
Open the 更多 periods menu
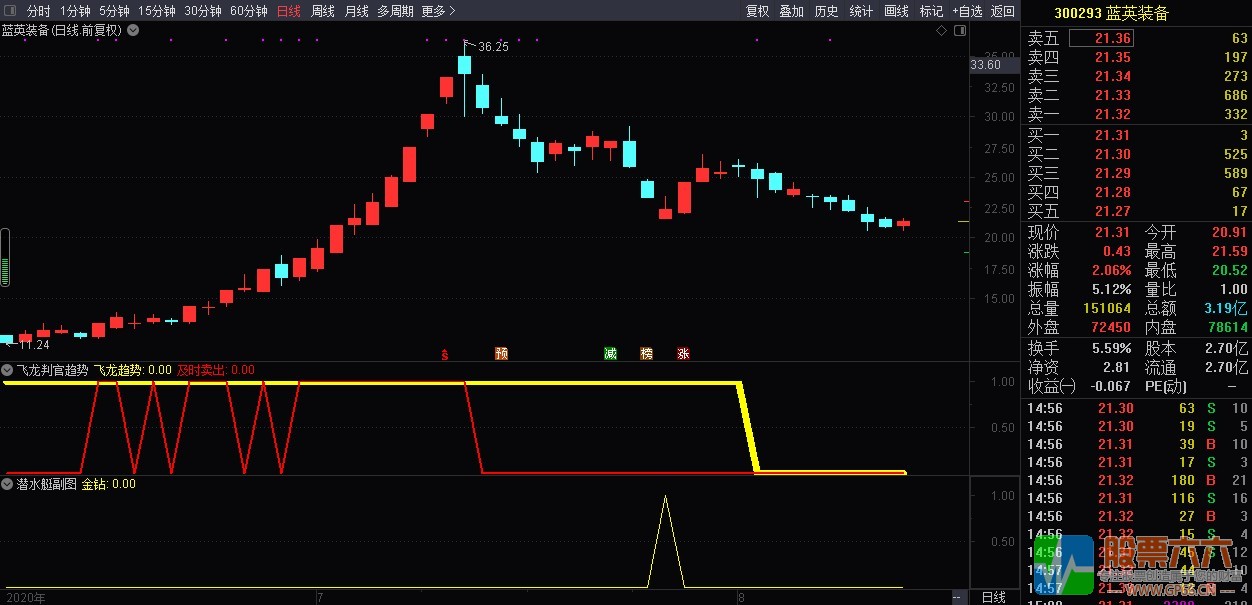point(438,11)
